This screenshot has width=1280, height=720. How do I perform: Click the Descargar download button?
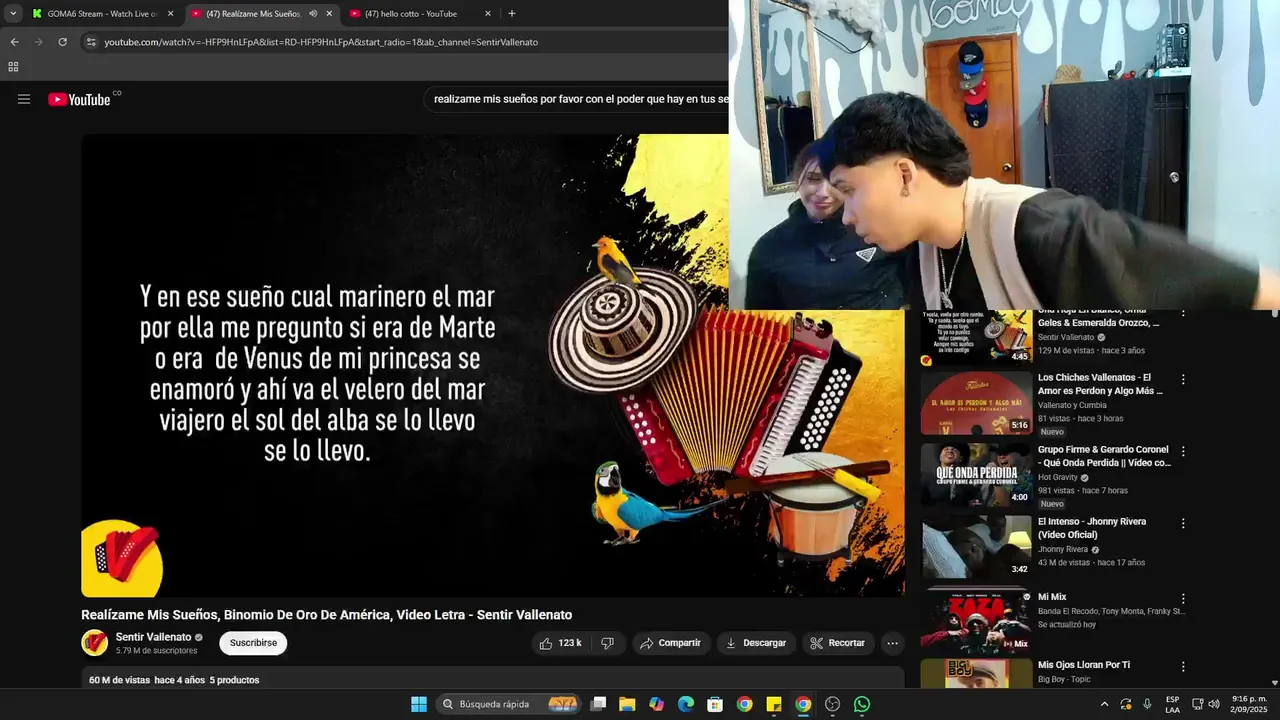click(x=757, y=643)
